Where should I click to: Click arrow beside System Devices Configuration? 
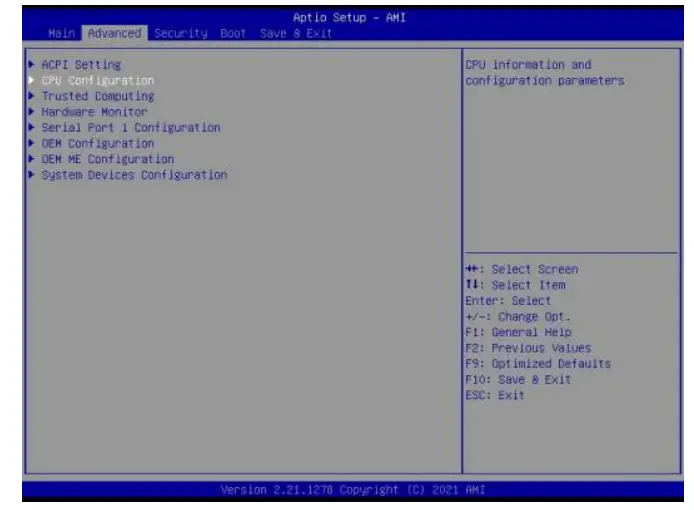(x=31, y=174)
